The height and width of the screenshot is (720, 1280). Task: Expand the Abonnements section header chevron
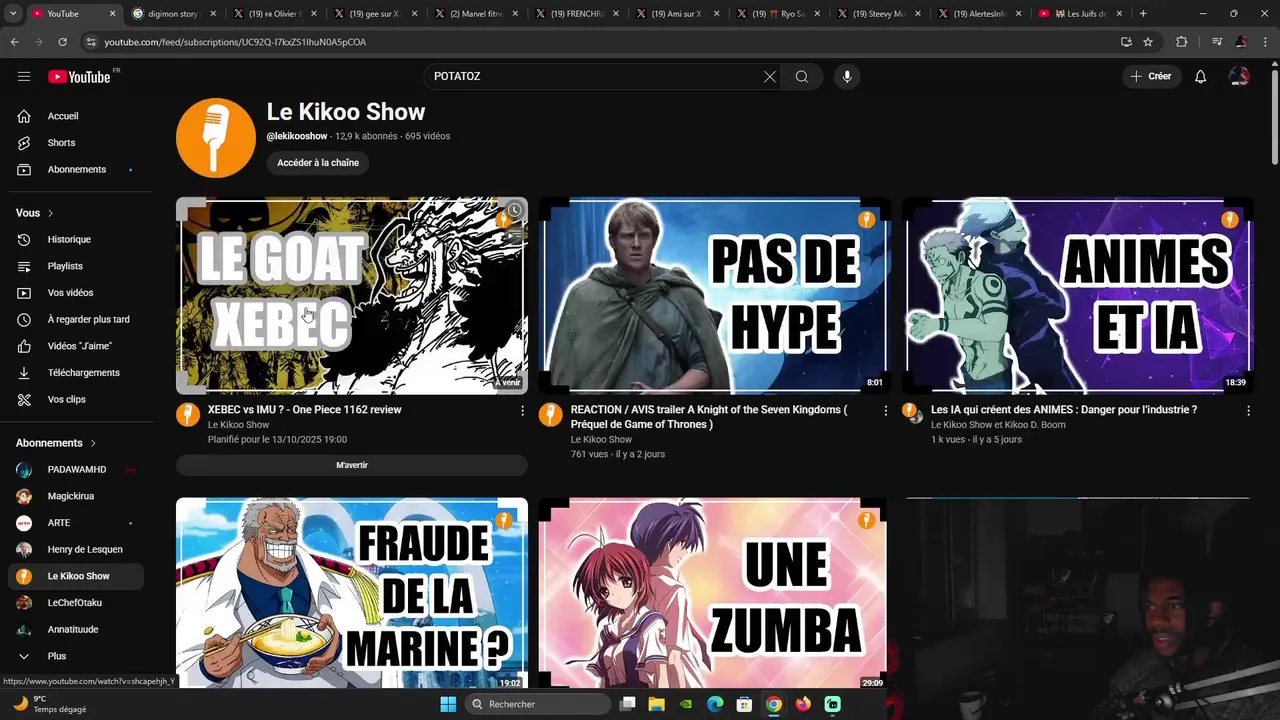click(x=94, y=443)
